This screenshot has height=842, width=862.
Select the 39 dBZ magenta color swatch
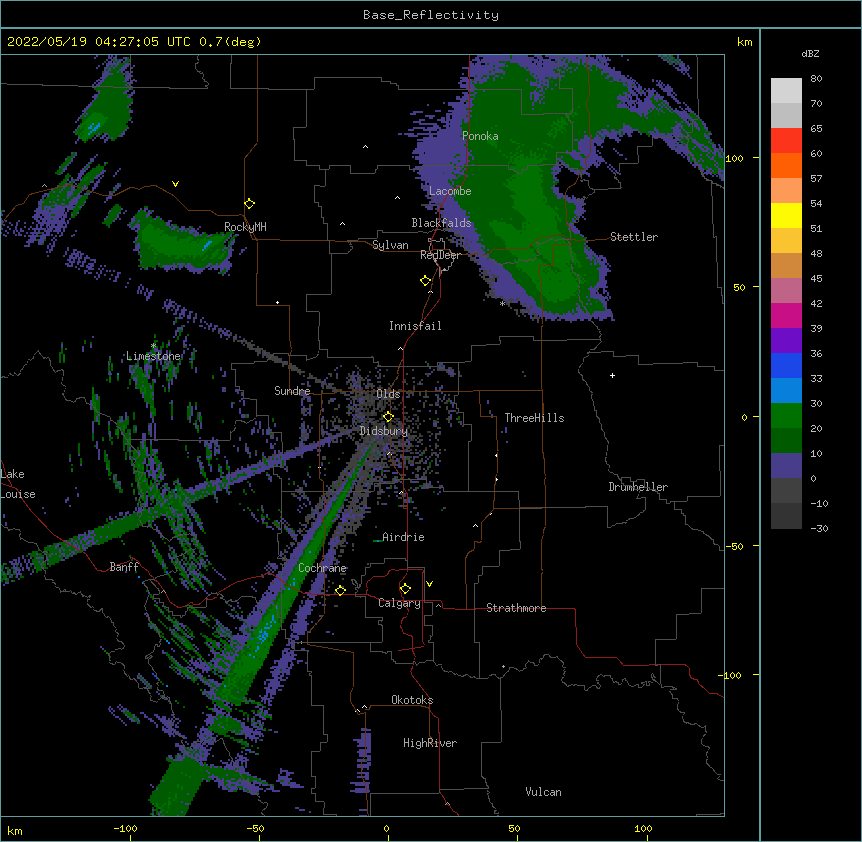tap(786, 315)
